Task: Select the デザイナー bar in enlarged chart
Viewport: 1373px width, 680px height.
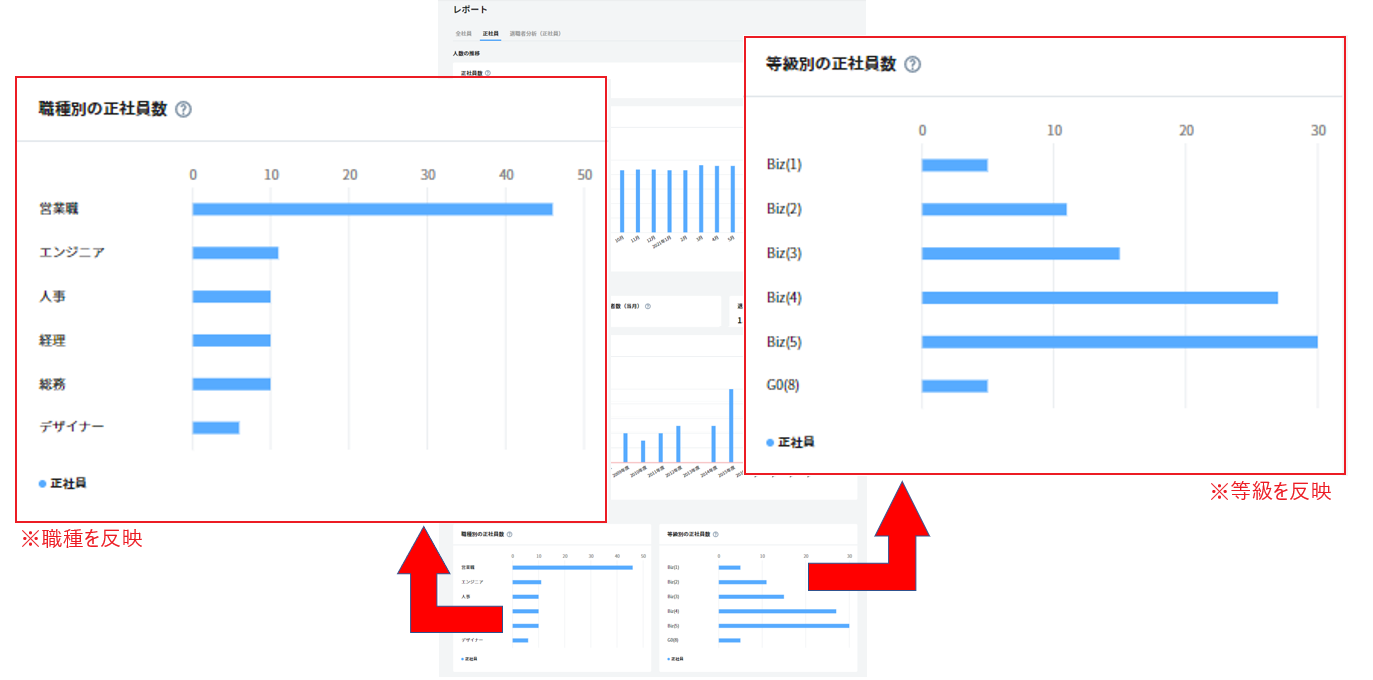Action: click(216, 428)
